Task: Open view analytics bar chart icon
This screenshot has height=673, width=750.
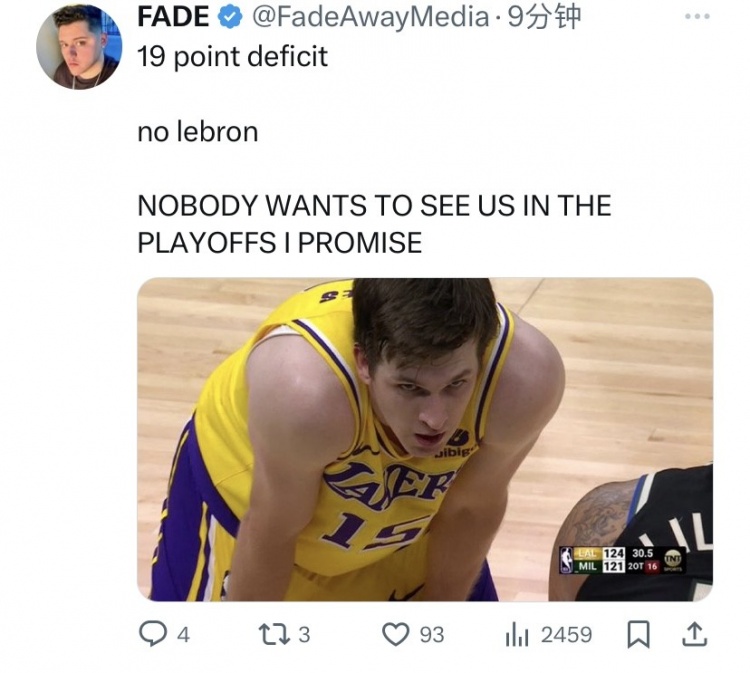Action: (517, 635)
